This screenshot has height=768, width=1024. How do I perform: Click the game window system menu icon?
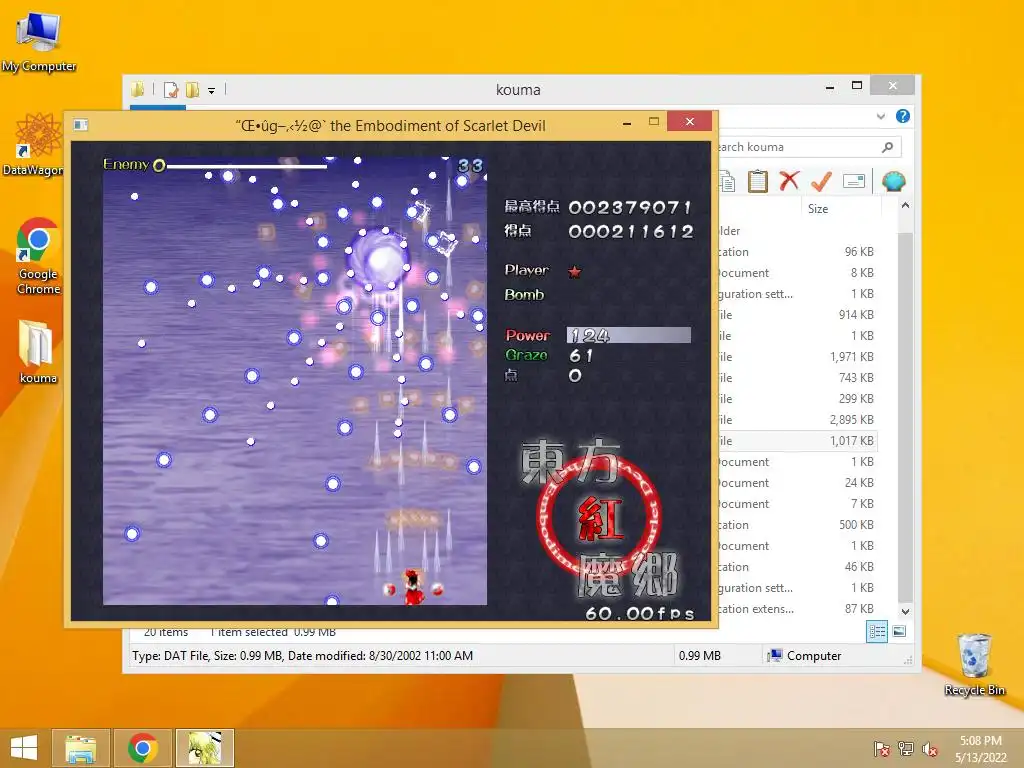point(80,125)
